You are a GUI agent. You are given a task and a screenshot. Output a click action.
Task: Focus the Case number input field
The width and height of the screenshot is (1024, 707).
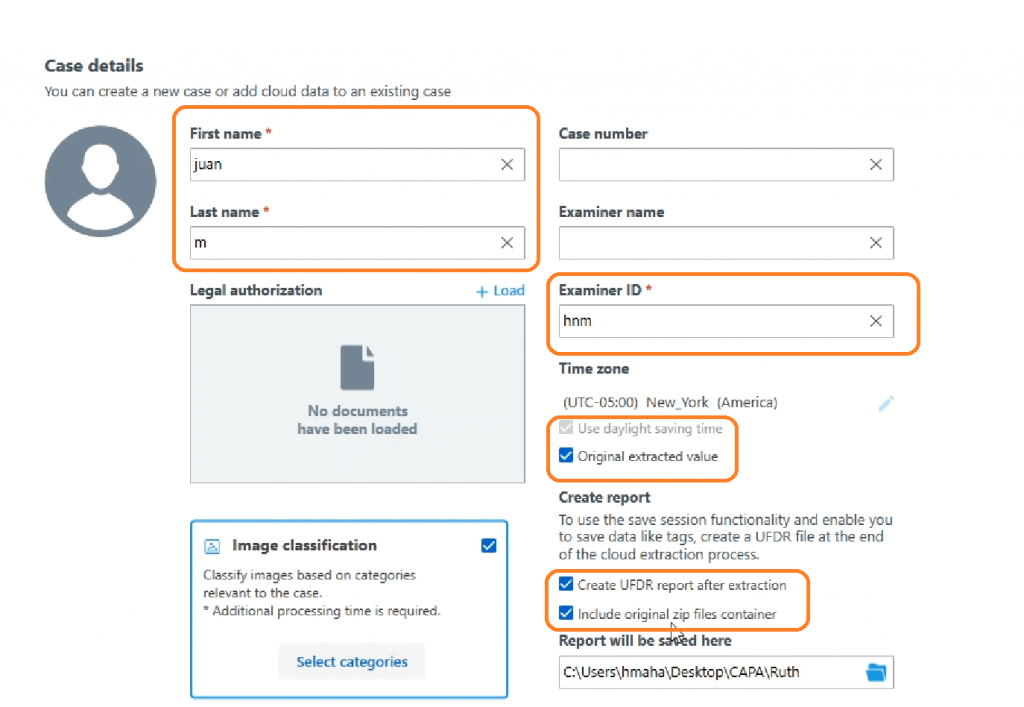click(x=710, y=165)
